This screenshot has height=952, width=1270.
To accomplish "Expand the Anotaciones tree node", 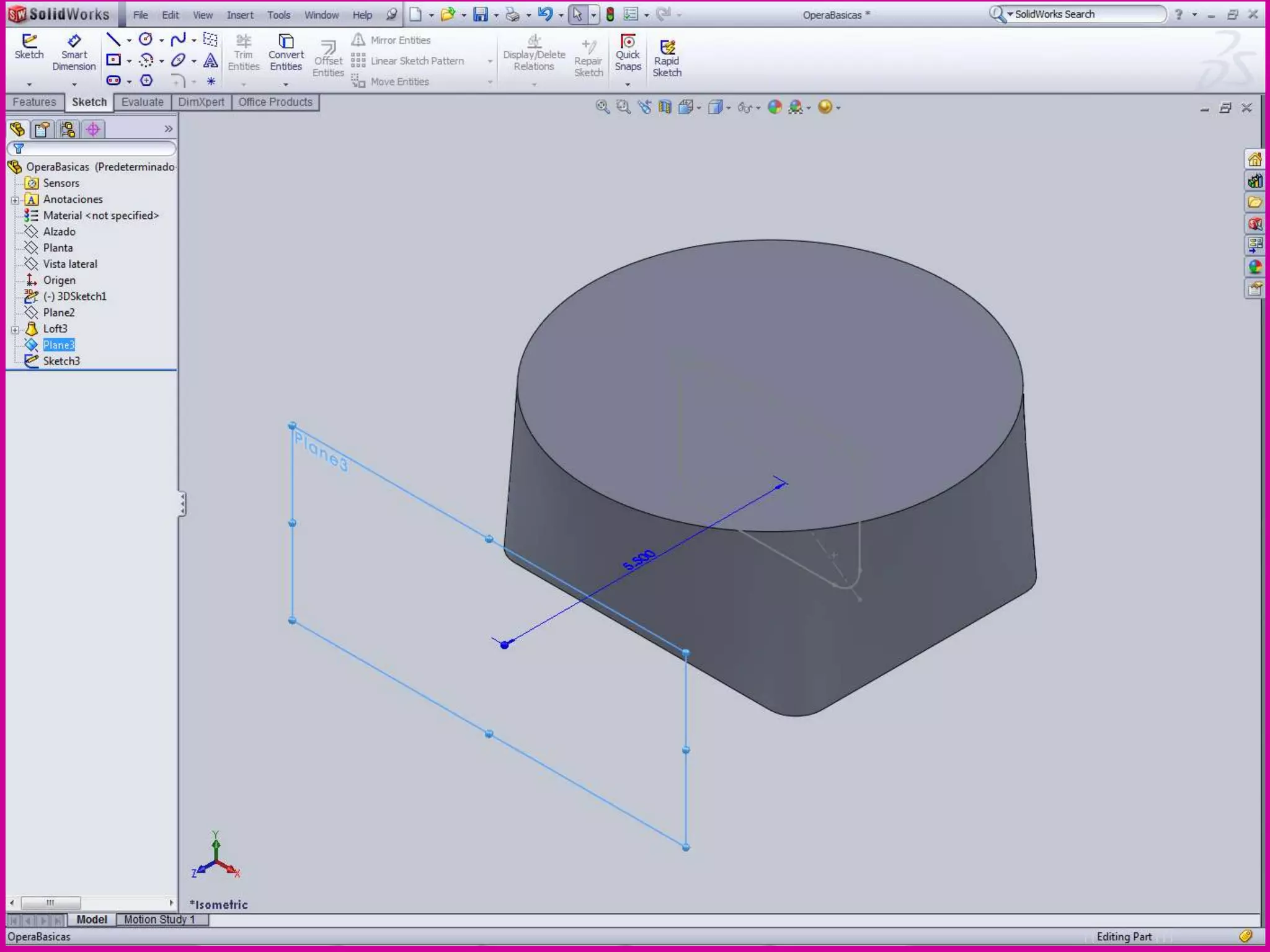I will (15, 200).
